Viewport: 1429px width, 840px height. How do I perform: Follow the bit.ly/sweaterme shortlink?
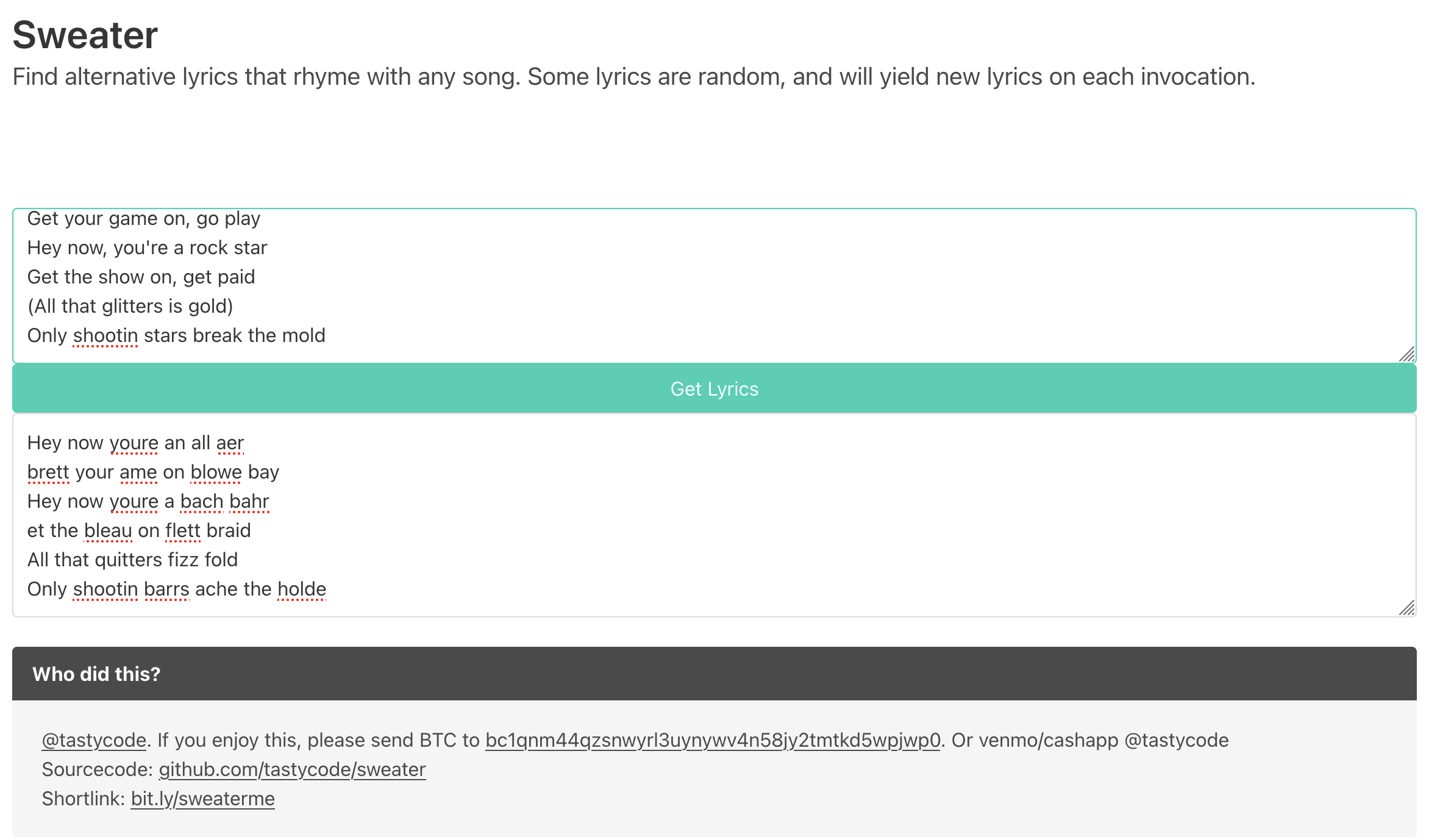pyautogui.click(x=202, y=799)
